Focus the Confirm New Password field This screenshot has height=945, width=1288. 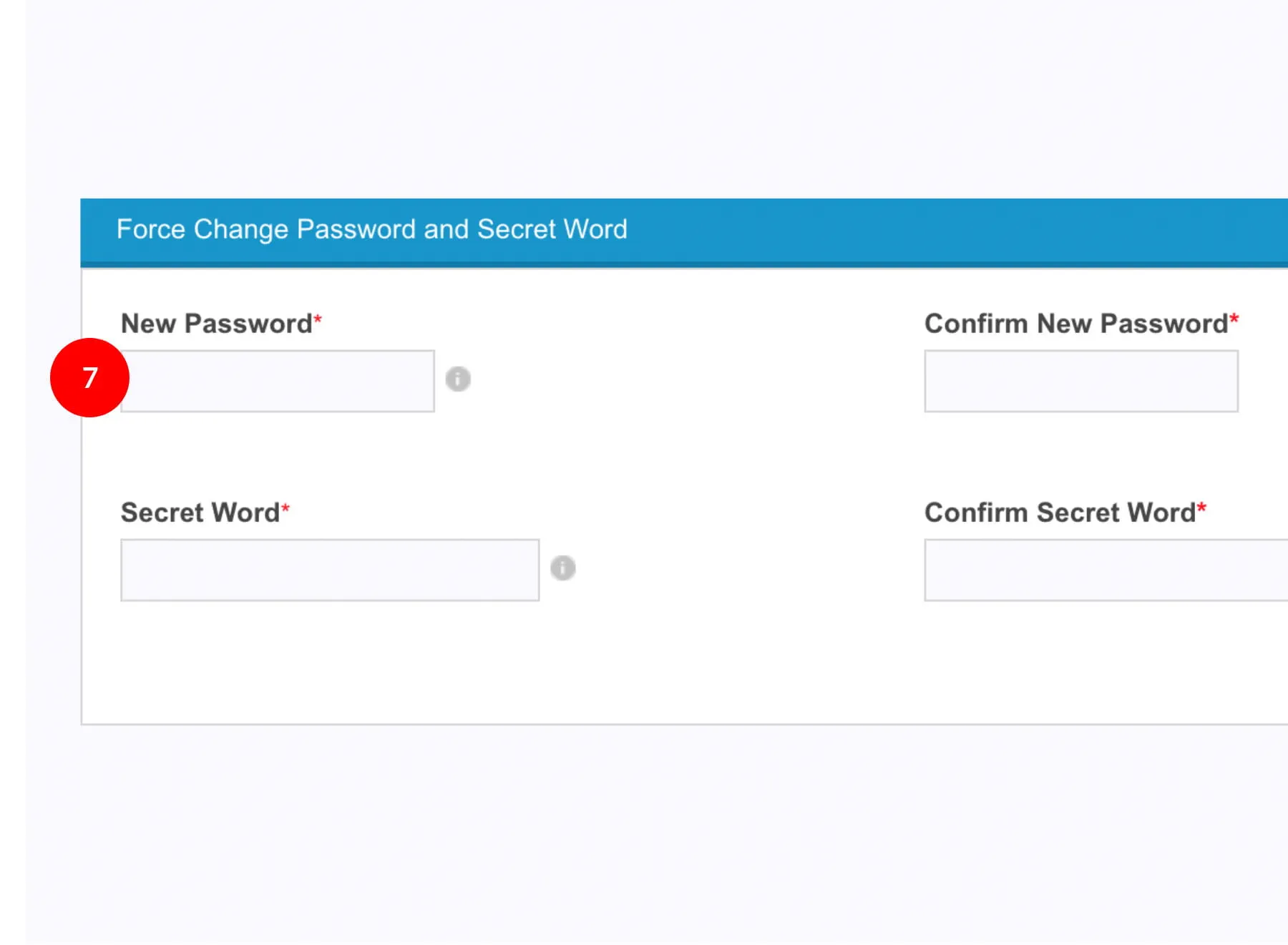pyautogui.click(x=1080, y=381)
